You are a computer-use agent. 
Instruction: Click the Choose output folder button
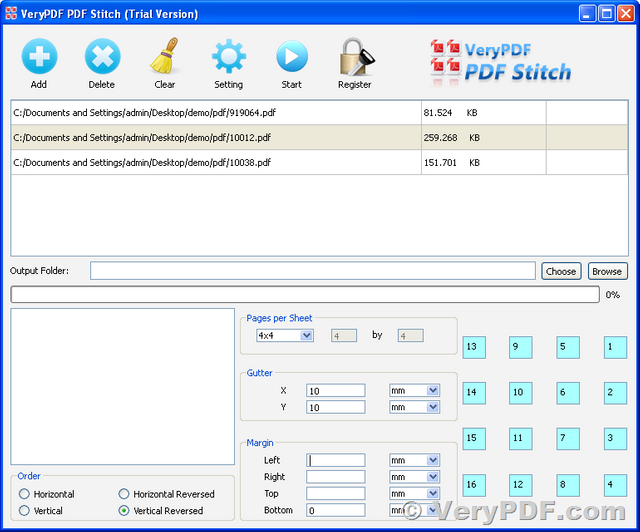[x=561, y=271]
